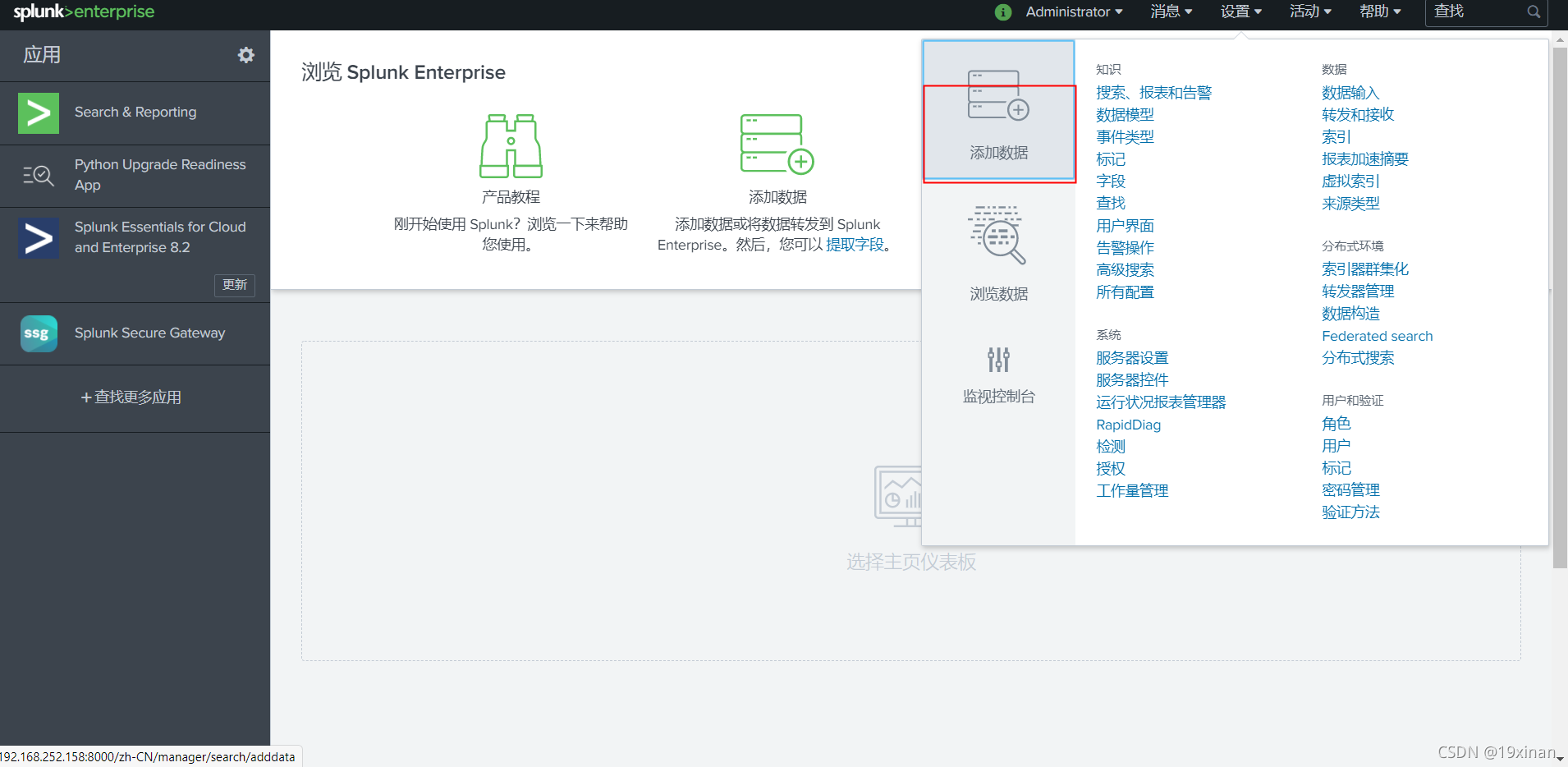Screen dimensions: 1568x767
Task: Open the Splunk Essentials for Cloud icon
Action: [39, 238]
